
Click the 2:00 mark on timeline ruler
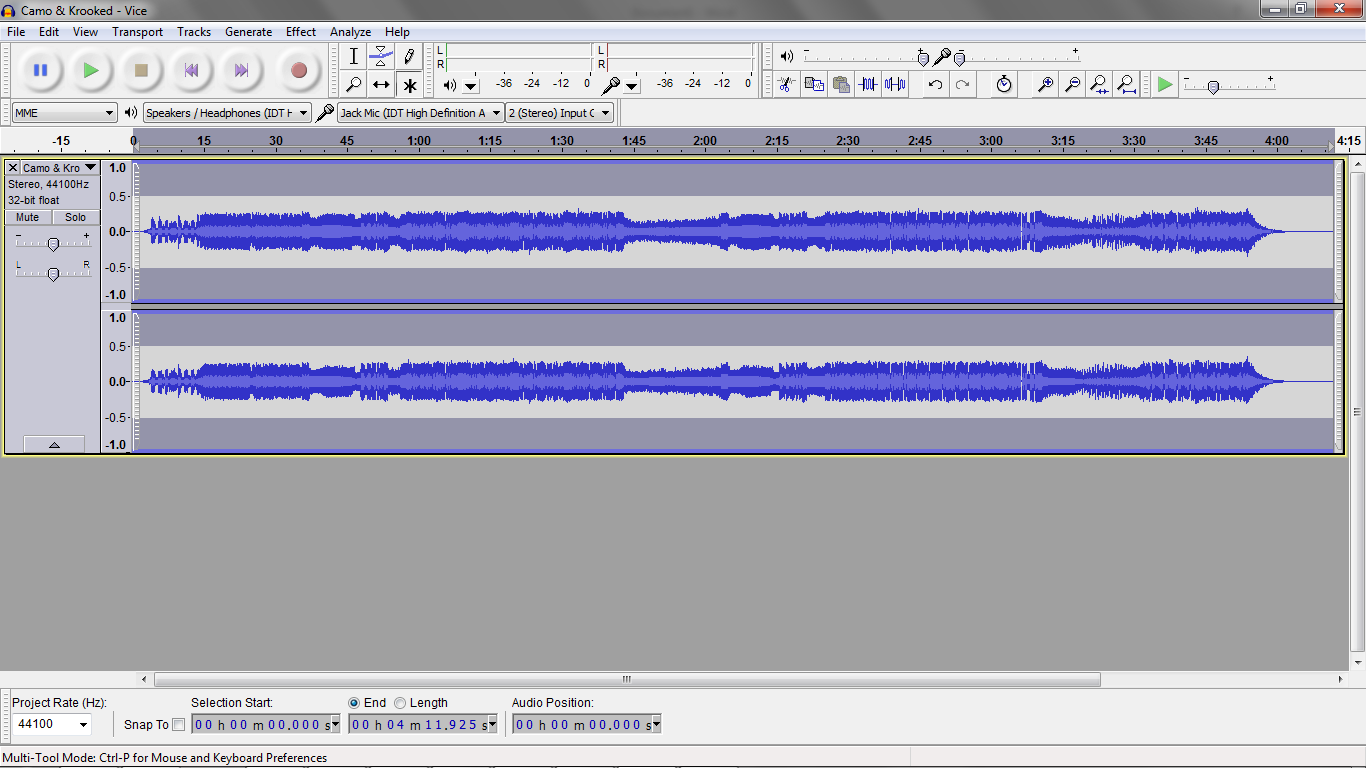tap(705, 141)
